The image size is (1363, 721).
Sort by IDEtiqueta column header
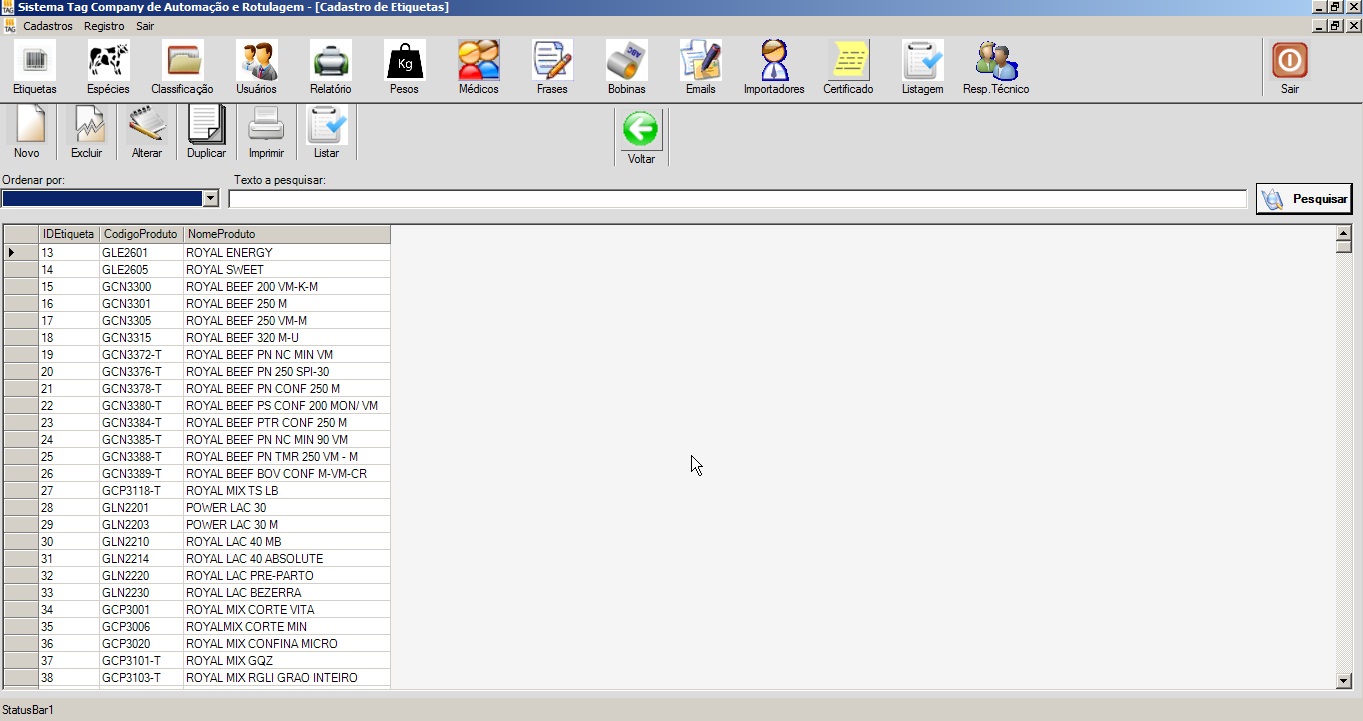pyautogui.click(x=68, y=234)
